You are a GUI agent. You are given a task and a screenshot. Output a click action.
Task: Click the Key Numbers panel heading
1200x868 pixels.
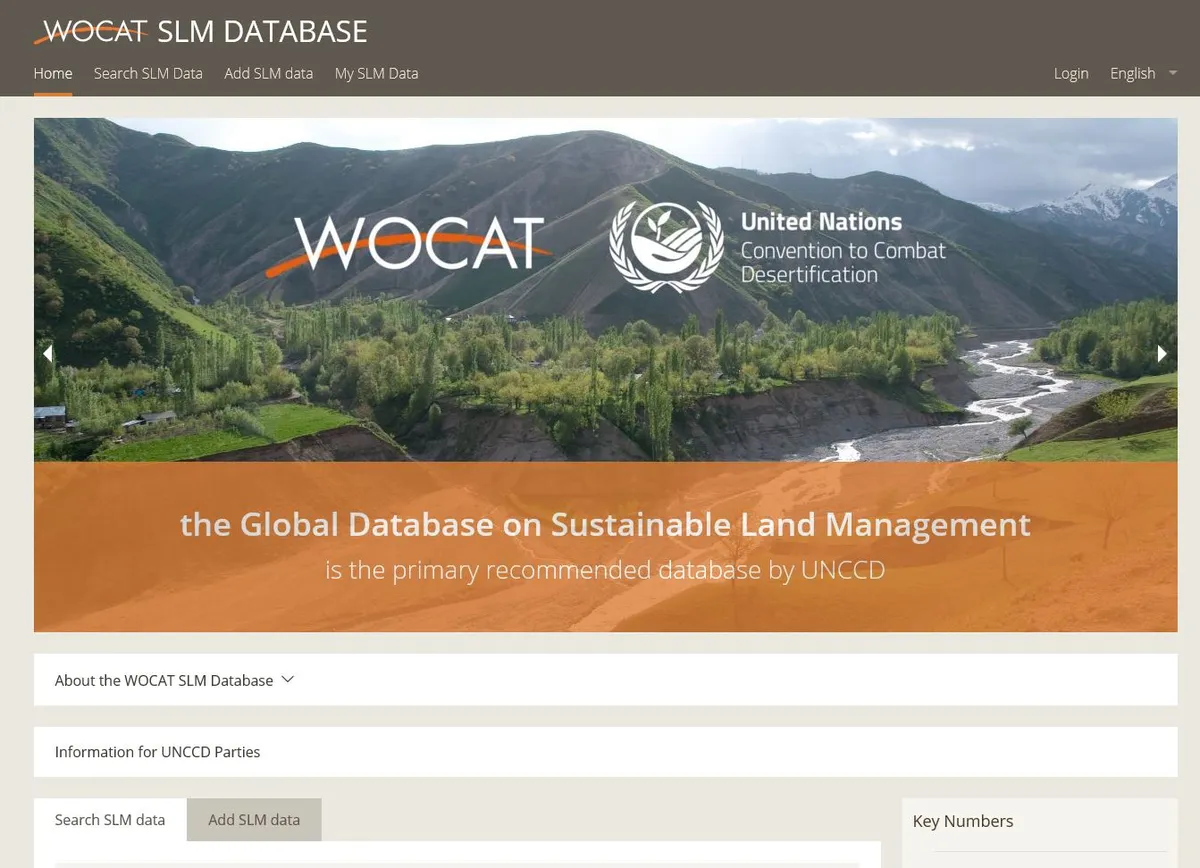[x=962, y=821]
